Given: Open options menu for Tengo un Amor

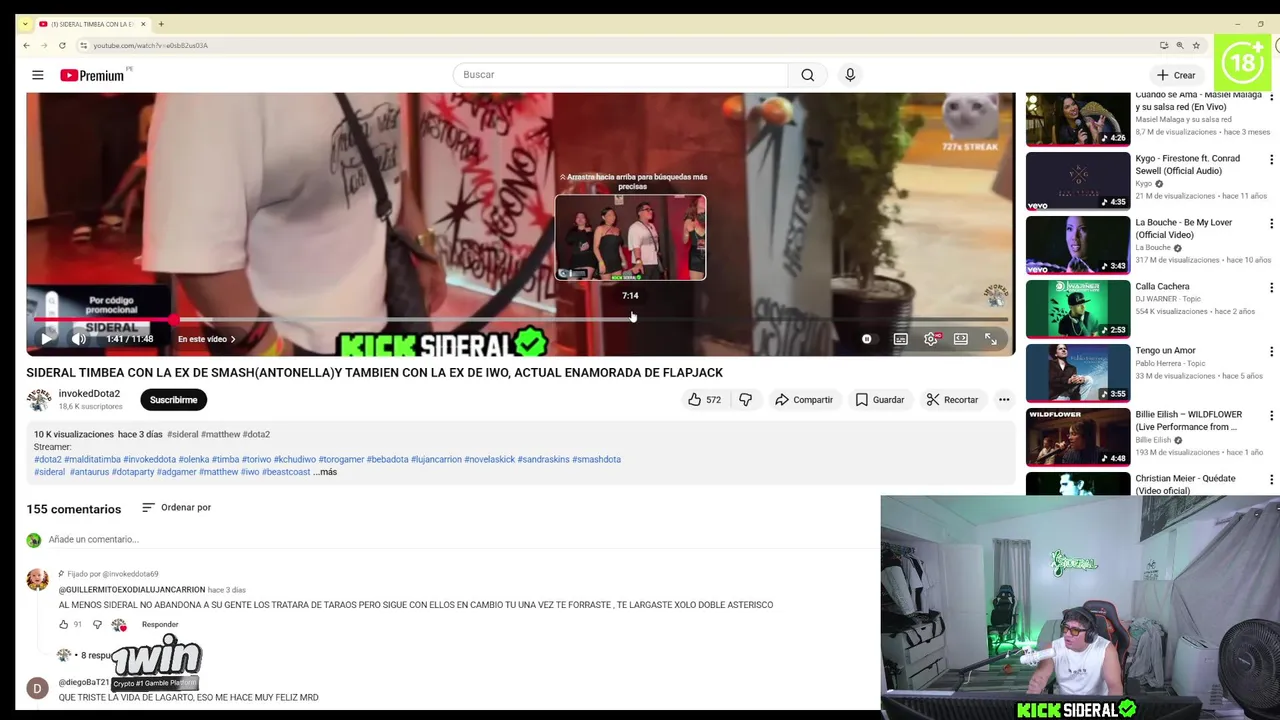Looking at the screenshot, I should (1271, 352).
